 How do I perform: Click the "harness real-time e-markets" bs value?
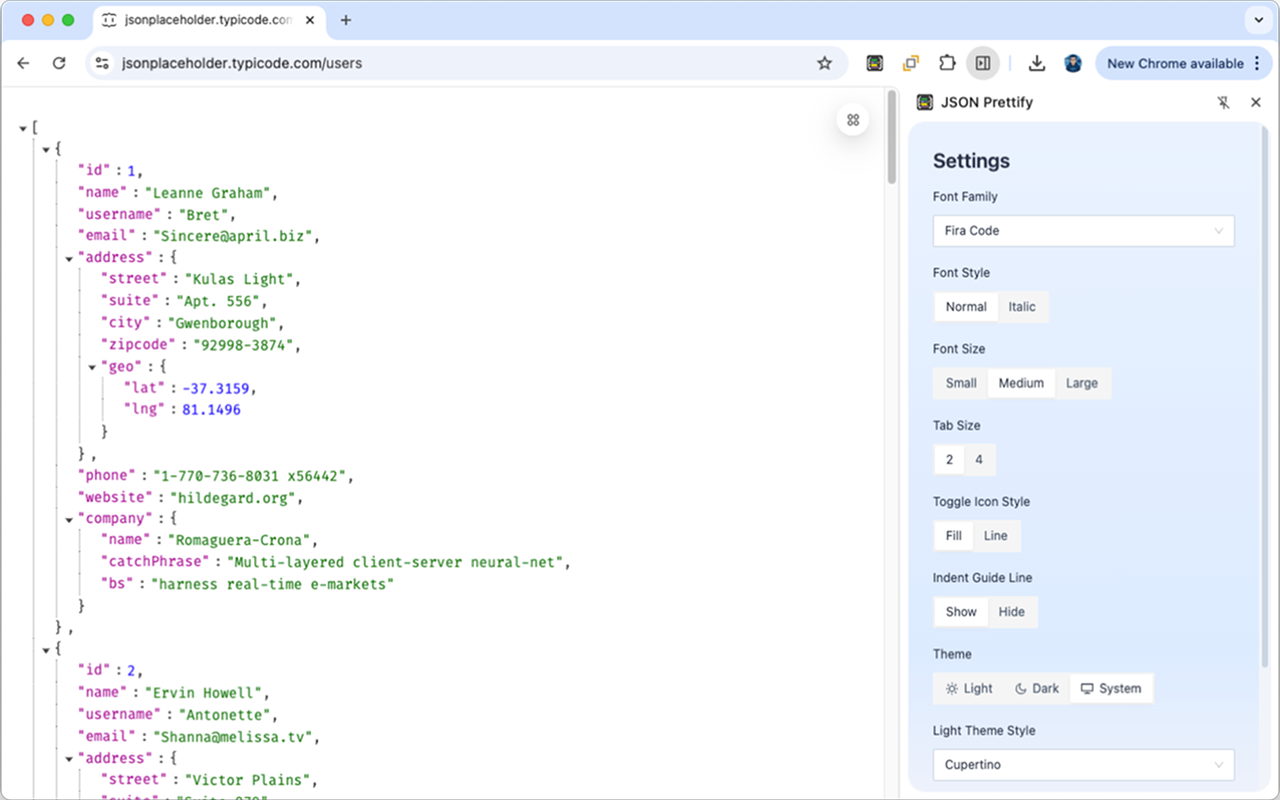[x=272, y=584]
